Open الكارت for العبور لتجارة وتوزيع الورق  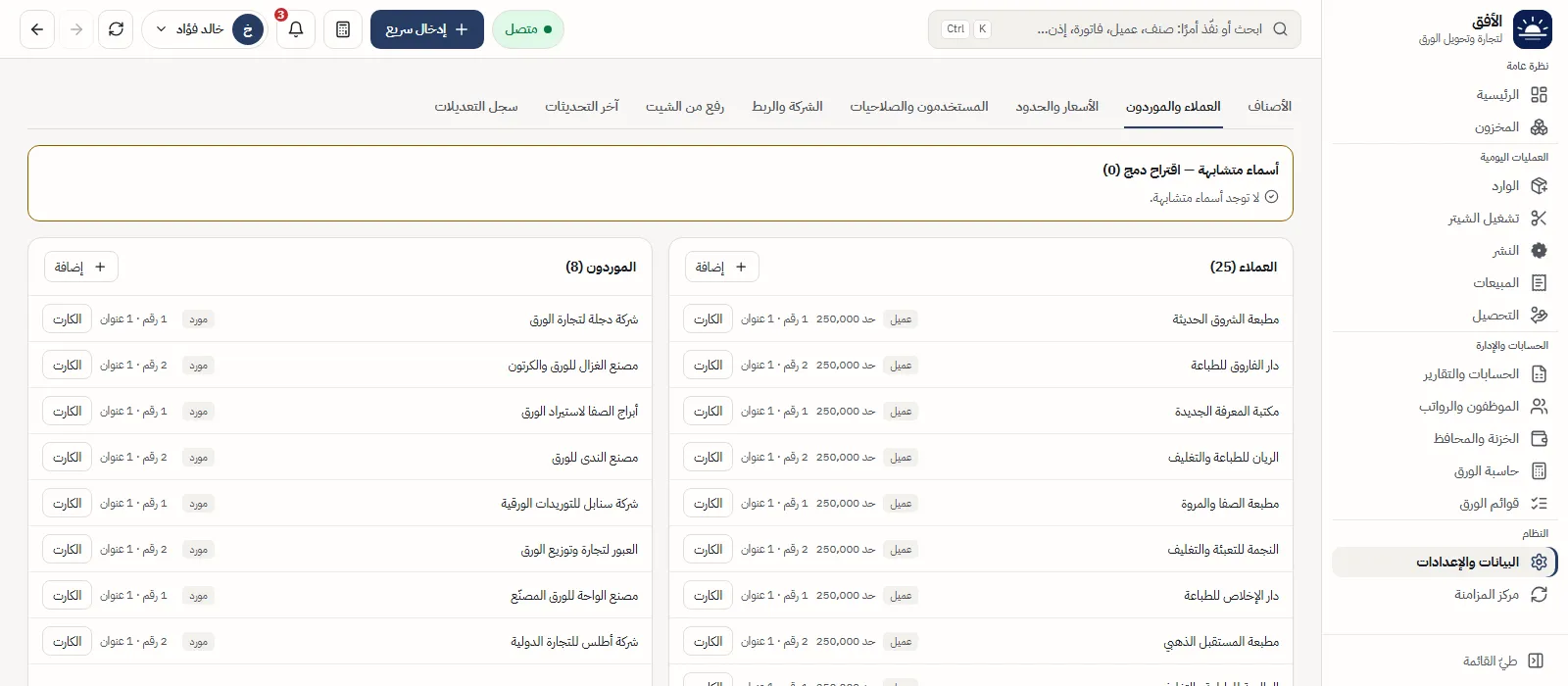[67, 549]
